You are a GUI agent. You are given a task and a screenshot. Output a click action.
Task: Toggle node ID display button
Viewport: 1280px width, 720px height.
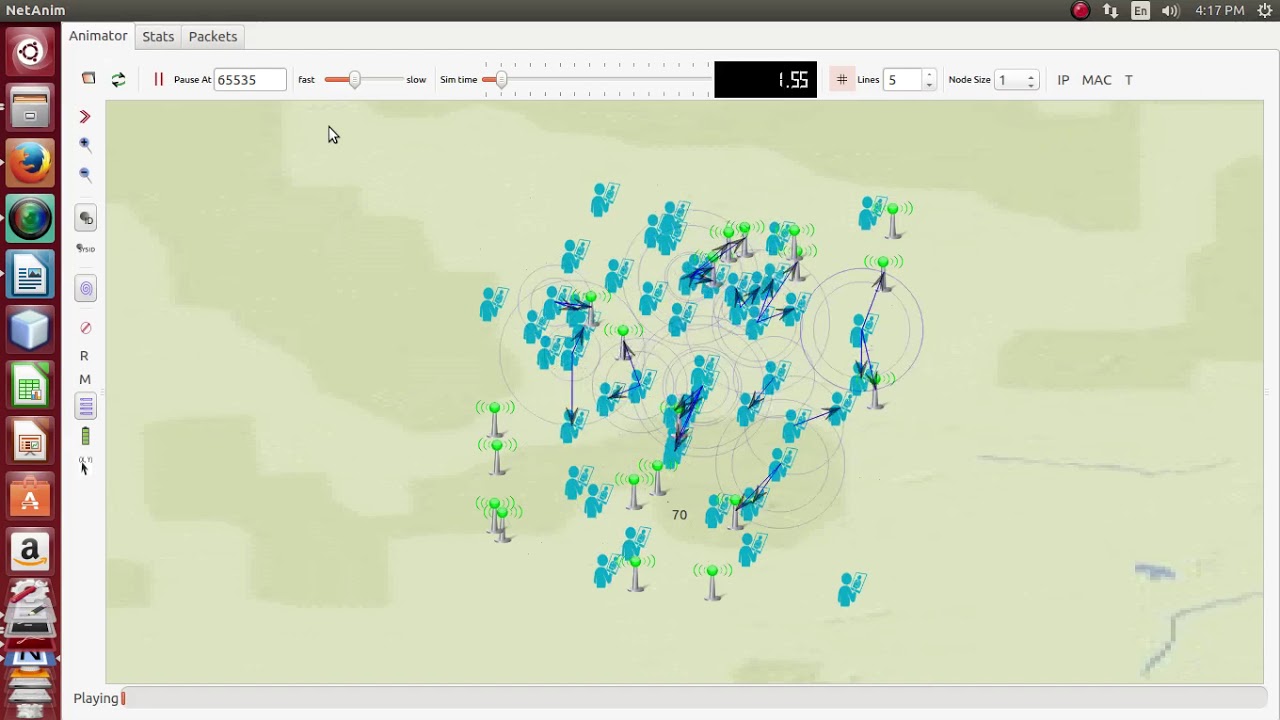point(86,218)
